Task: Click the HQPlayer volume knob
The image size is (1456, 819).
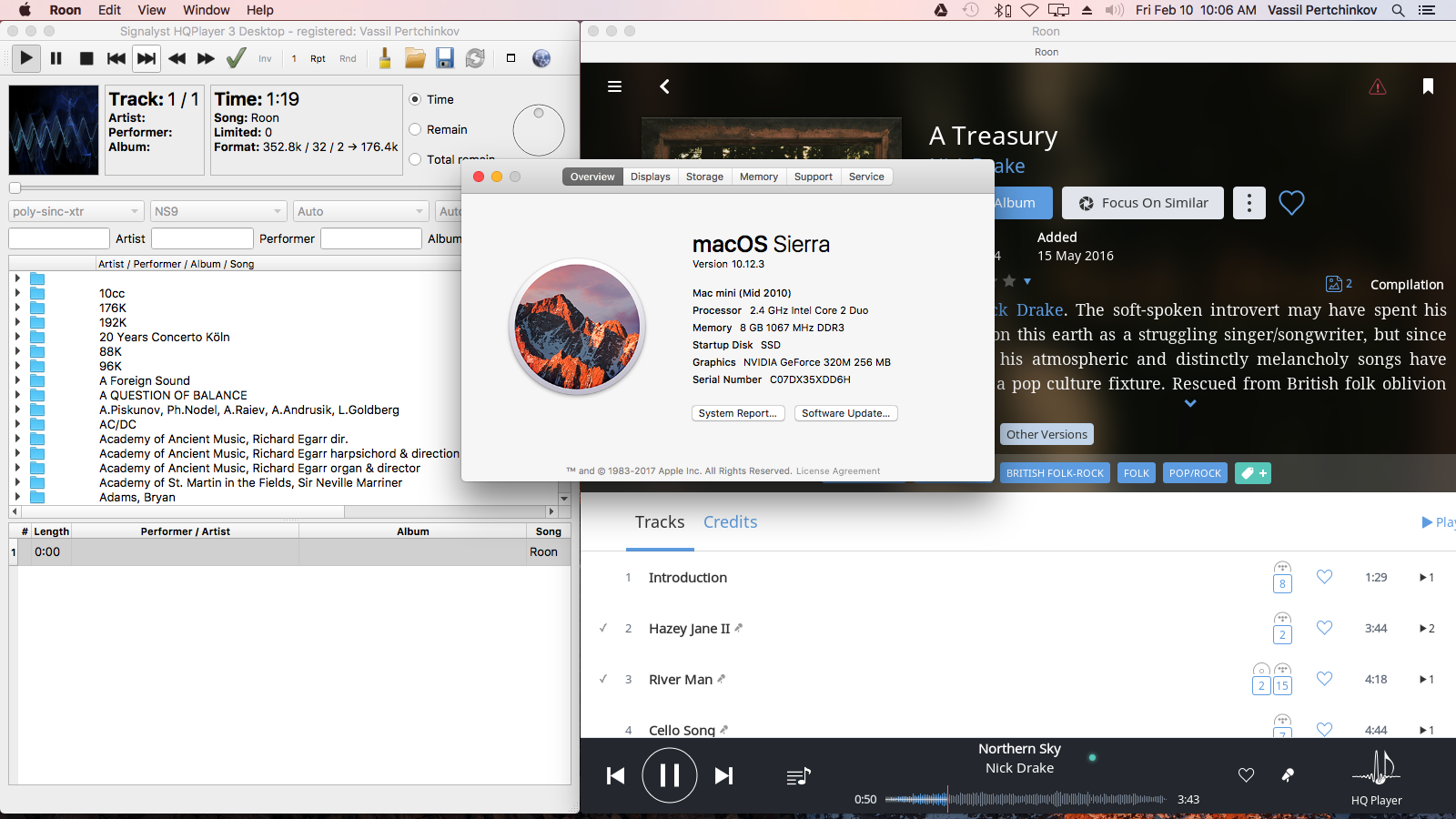Action: 539,130
